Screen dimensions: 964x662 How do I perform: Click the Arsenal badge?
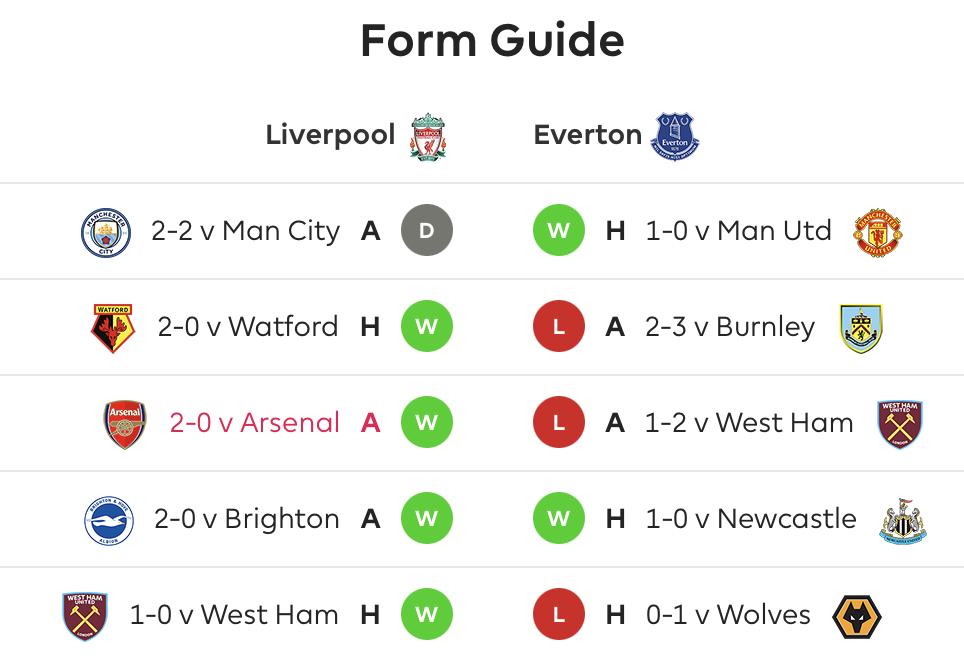125,424
